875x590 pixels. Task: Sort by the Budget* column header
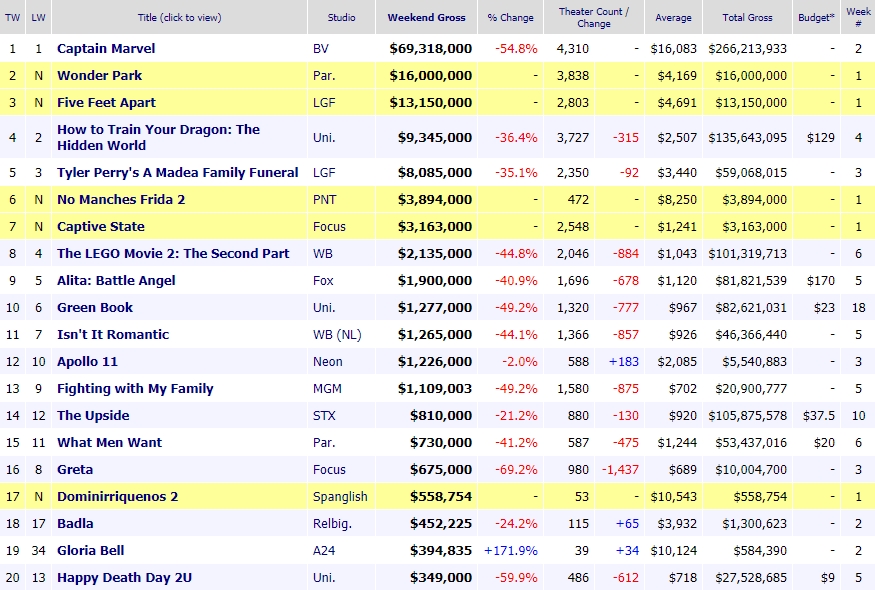816,17
